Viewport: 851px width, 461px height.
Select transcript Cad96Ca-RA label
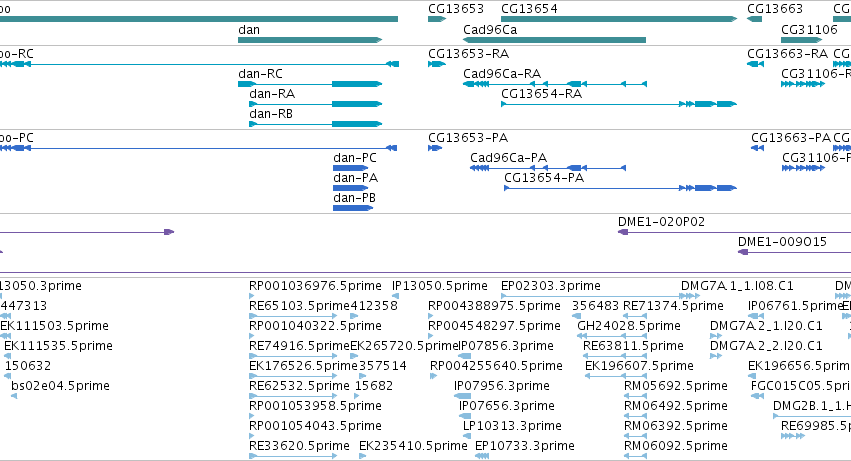501,74
